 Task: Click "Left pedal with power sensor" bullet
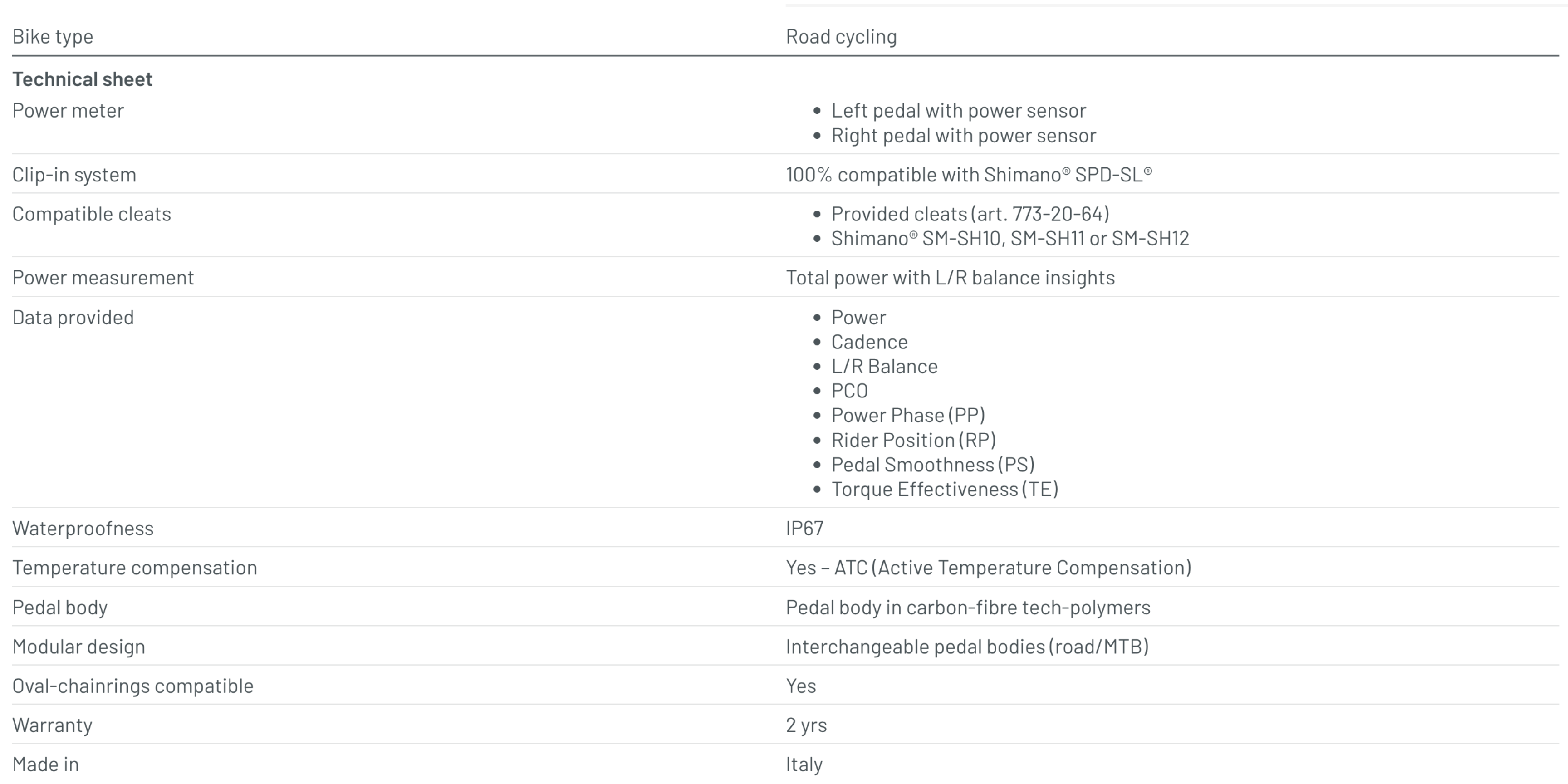[x=958, y=111]
